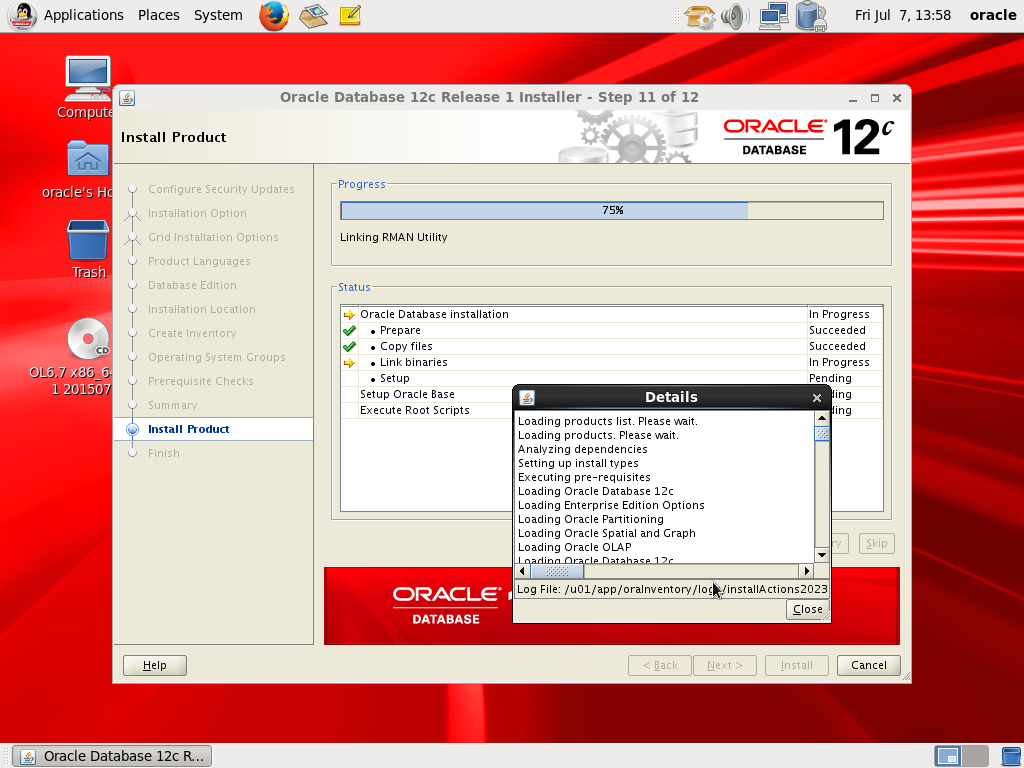Close the Details dialog with Close button

pyautogui.click(x=807, y=609)
